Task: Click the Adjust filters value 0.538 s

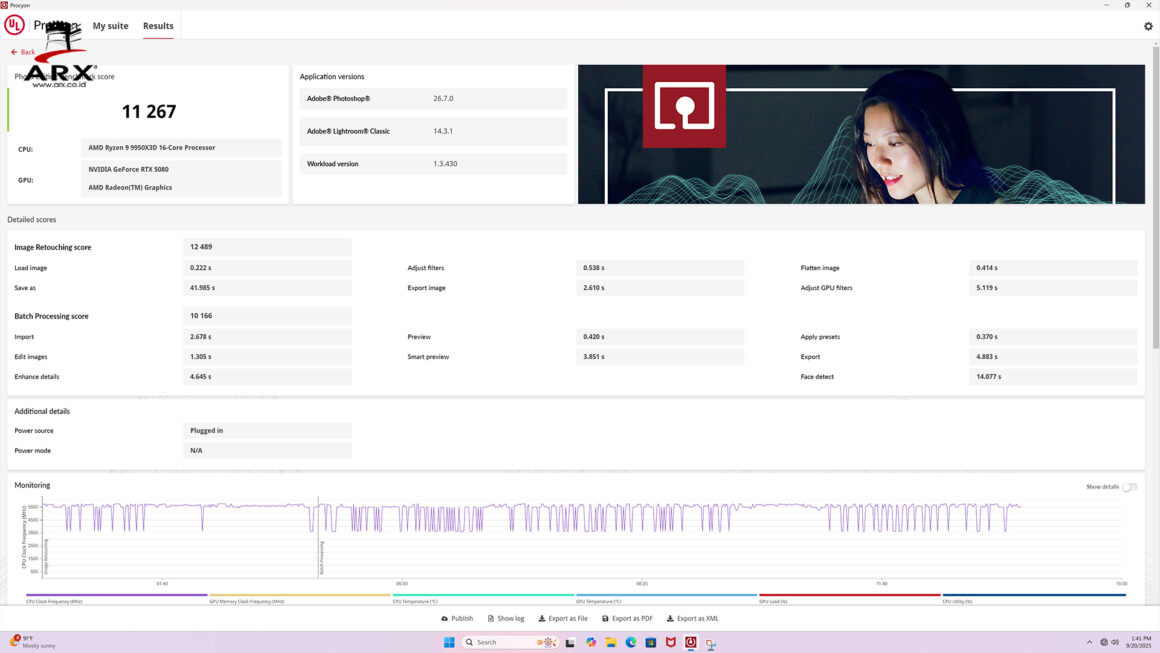Action: [660, 268]
